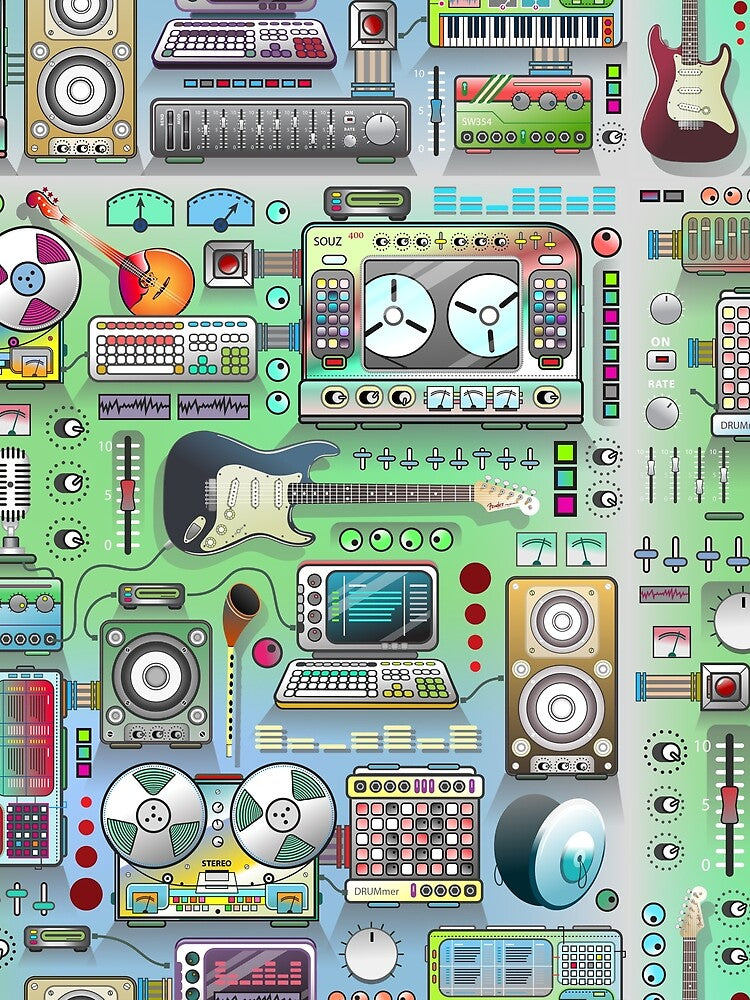Click the left purple waveform display
This screenshot has height=1000, width=750.
[x=135, y=406]
